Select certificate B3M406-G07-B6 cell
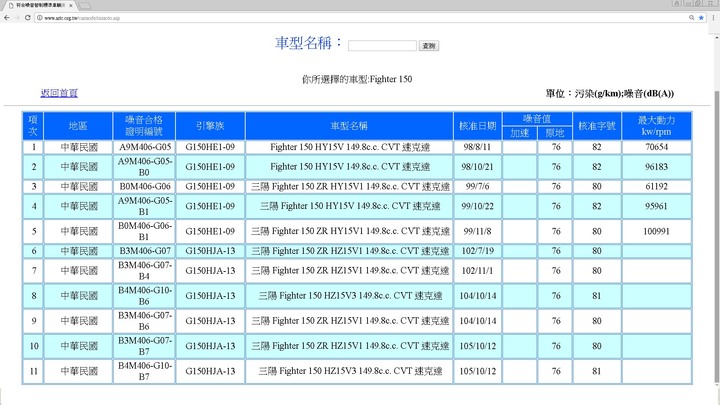The width and height of the screenshot is (720, 405). (145, 321)
